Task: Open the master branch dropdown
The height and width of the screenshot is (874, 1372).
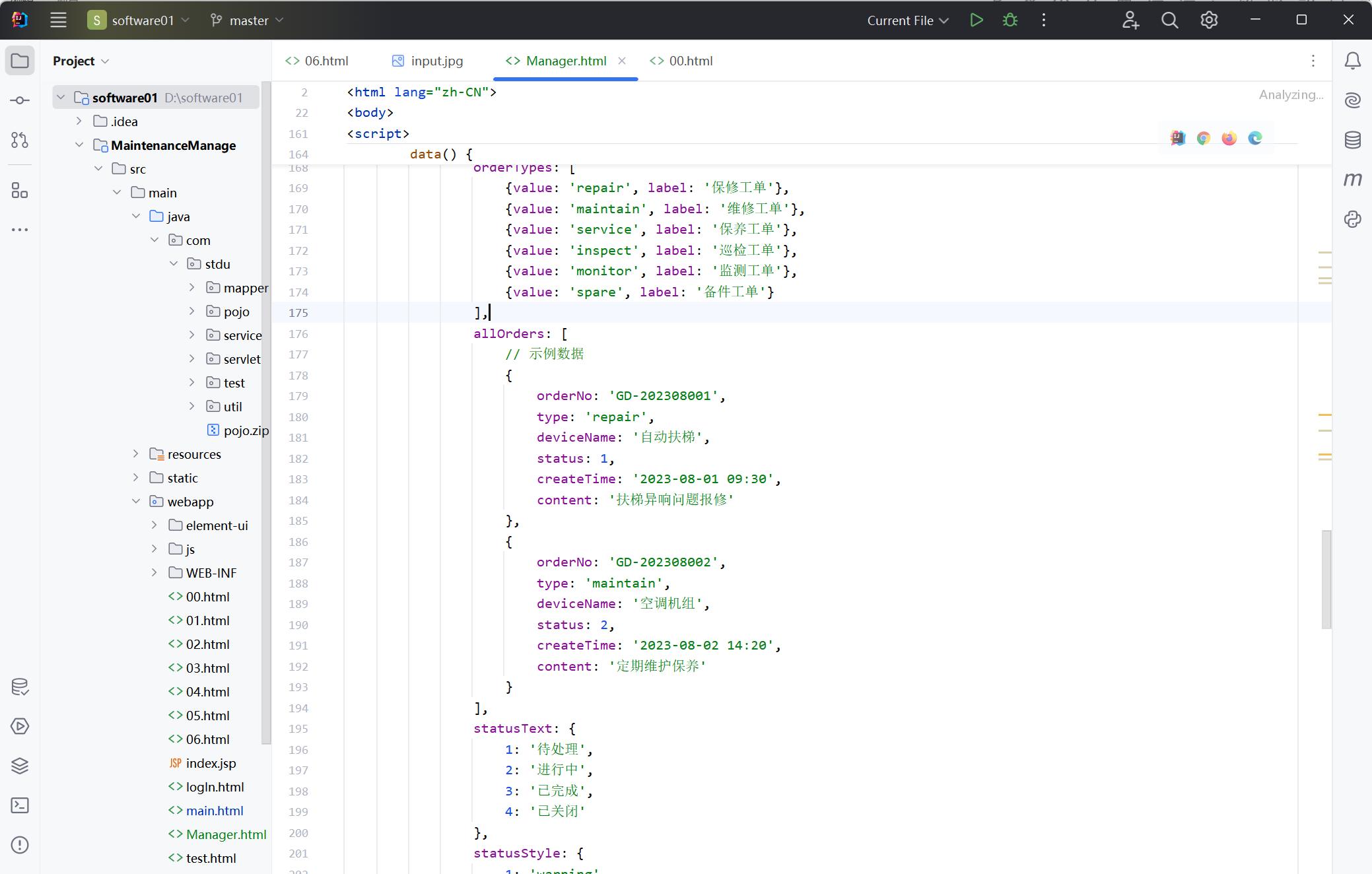Action: pyautogui.click(x=247, y=20)
